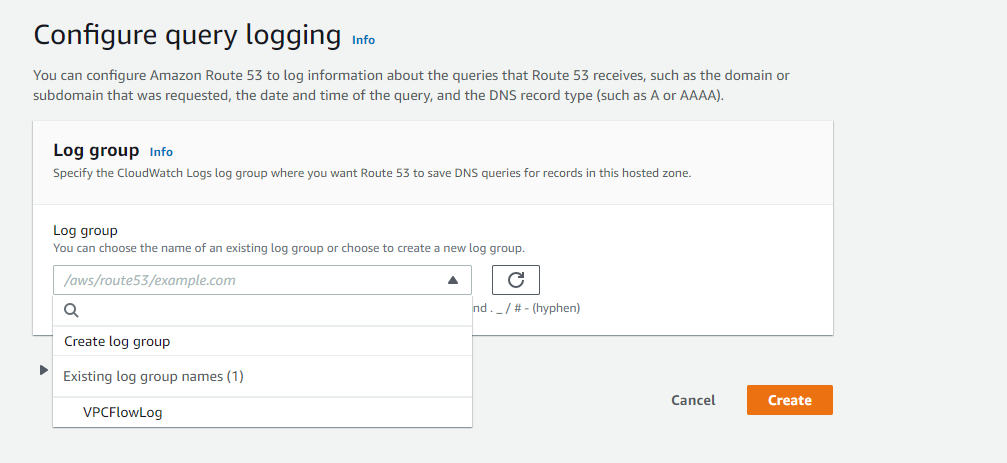Open Info link next to Log group heading
The width and height of the screenshot is (1007, 463).
(x=161, y=152)
